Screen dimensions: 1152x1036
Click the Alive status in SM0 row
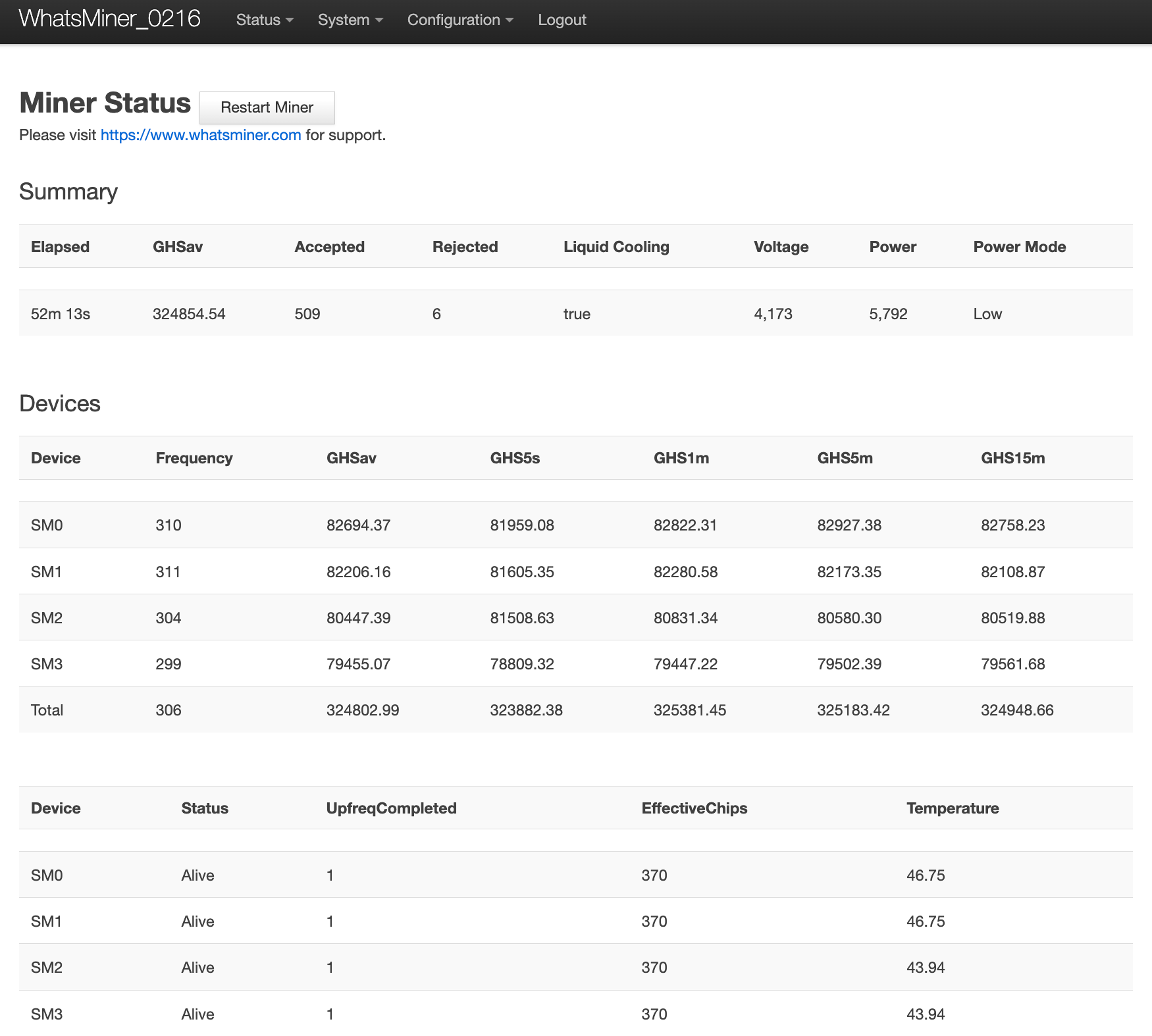(x=198, y=875)
